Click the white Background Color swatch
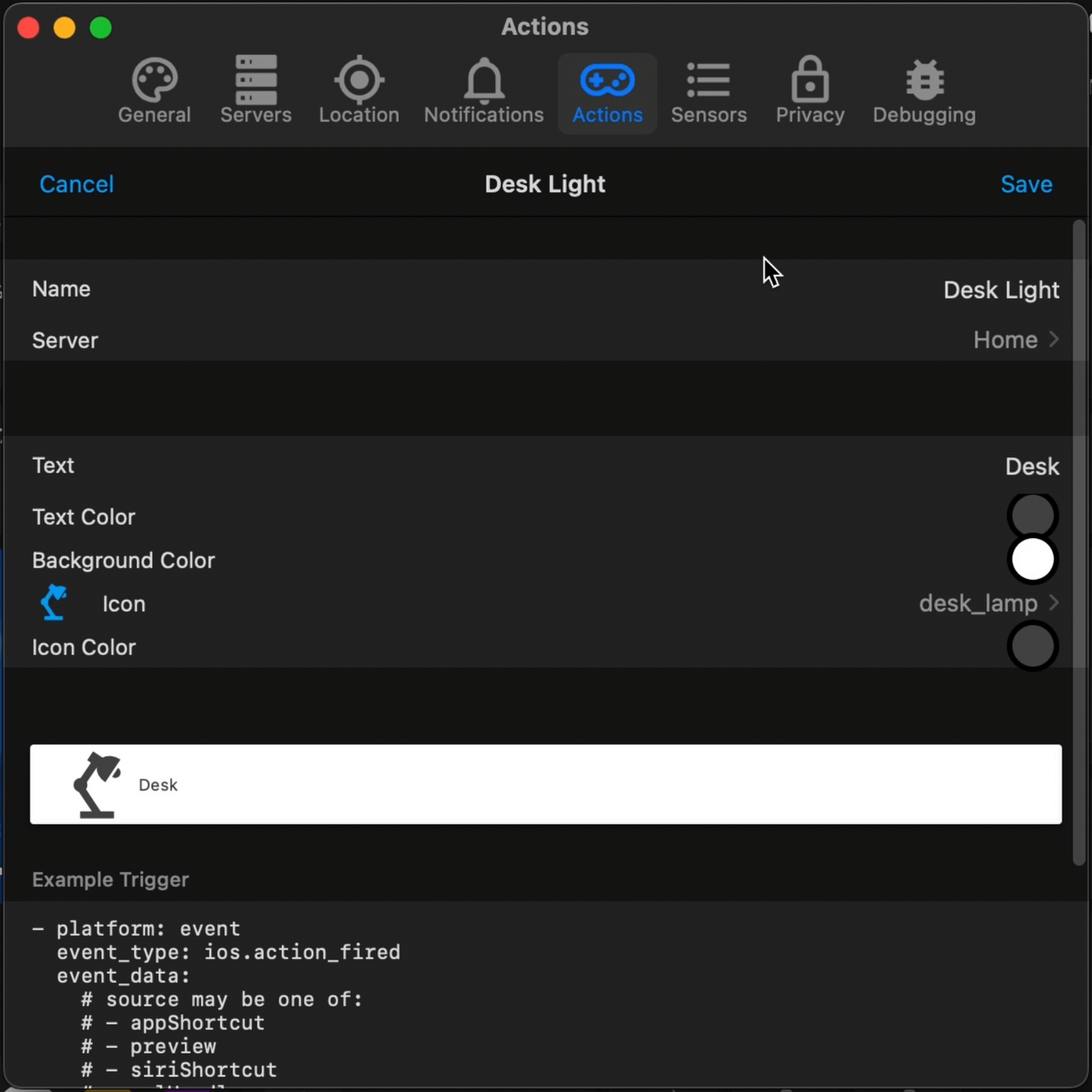Screen dimensions: 1092x1092 pyautogui.click(x=1032, y=559)
